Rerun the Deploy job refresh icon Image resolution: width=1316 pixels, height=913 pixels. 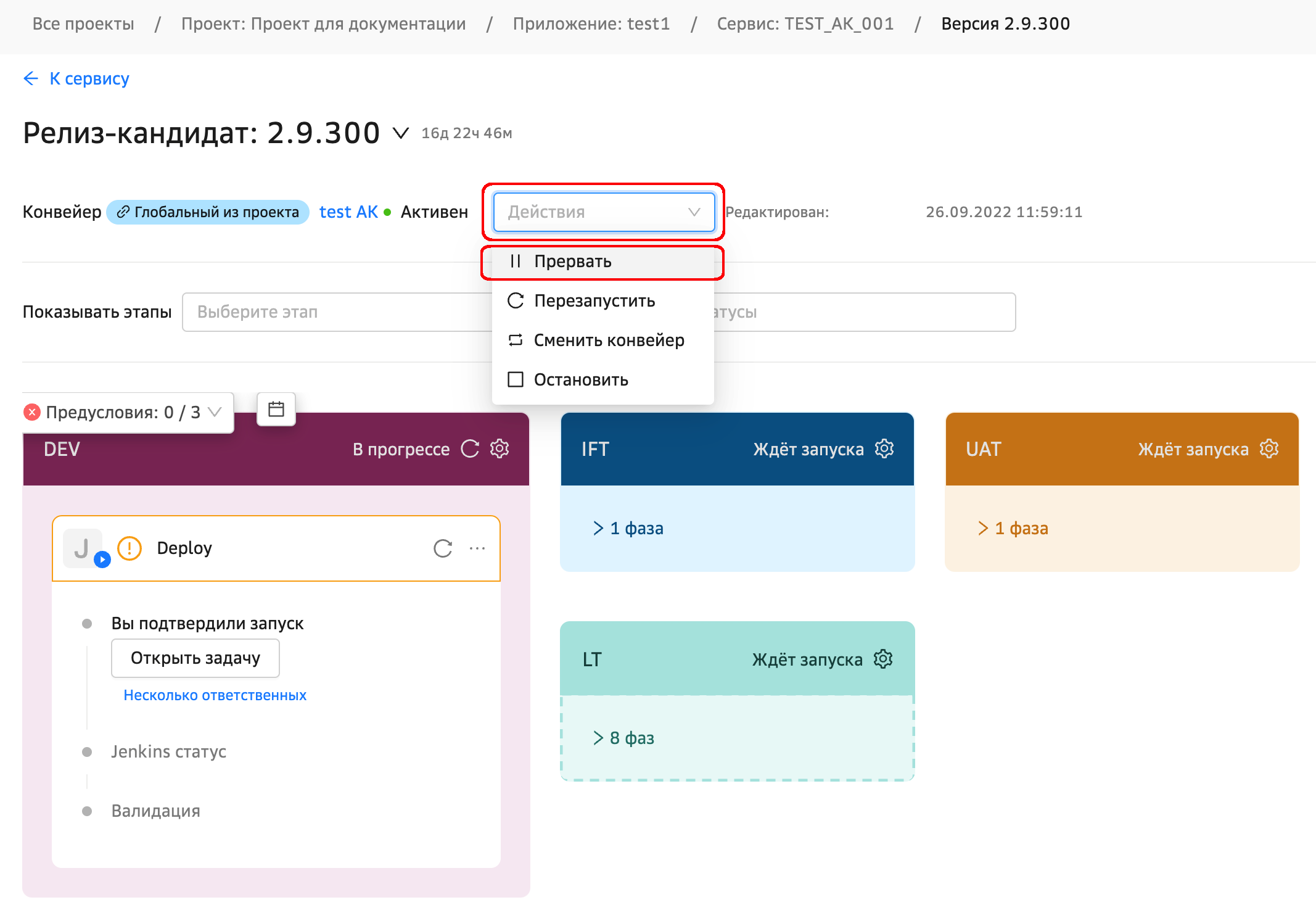(x=443, y=548)
